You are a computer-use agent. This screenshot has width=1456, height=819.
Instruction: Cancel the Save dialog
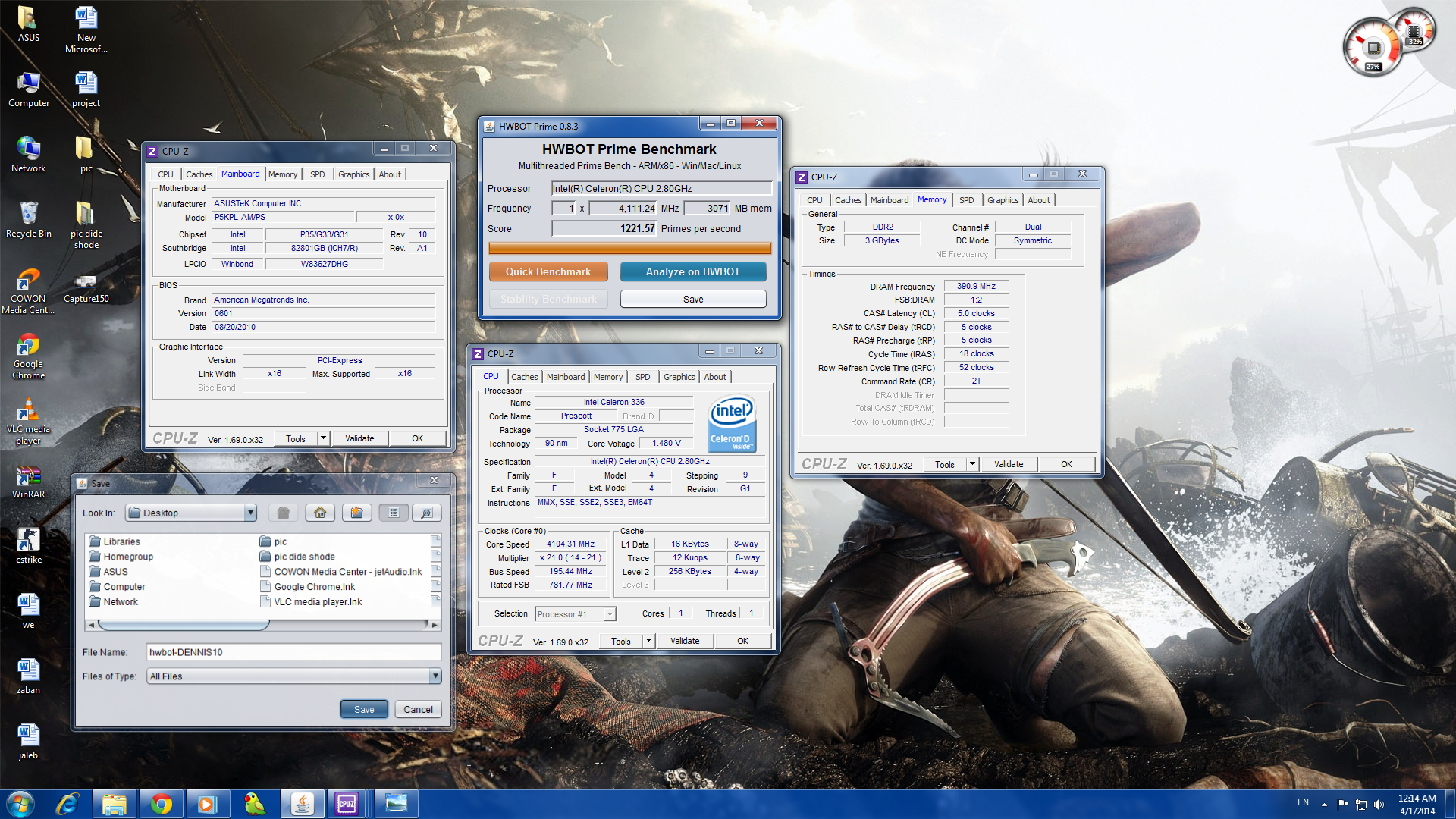(x=418, y=710)
